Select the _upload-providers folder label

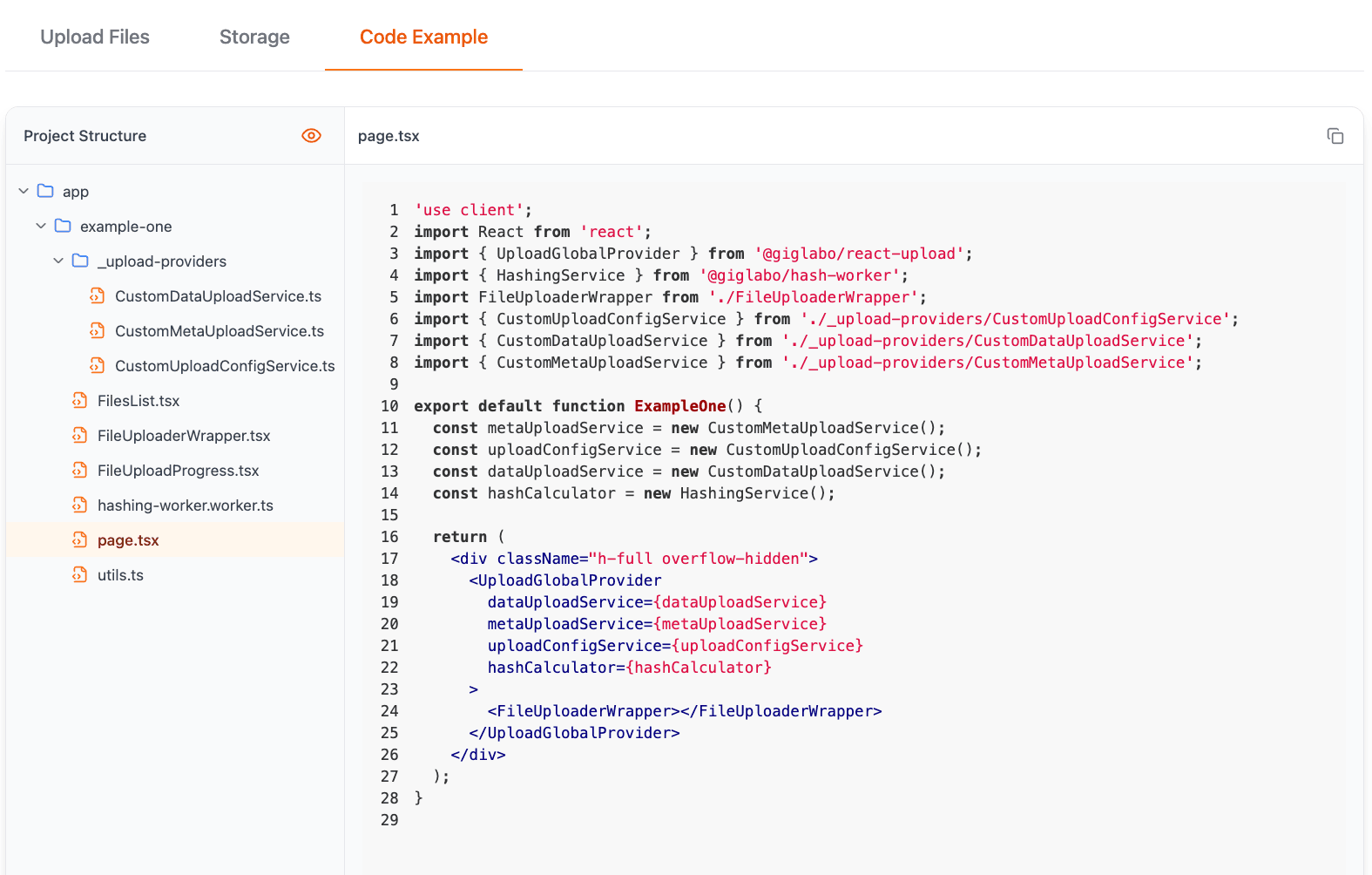[x=162, y=261]
